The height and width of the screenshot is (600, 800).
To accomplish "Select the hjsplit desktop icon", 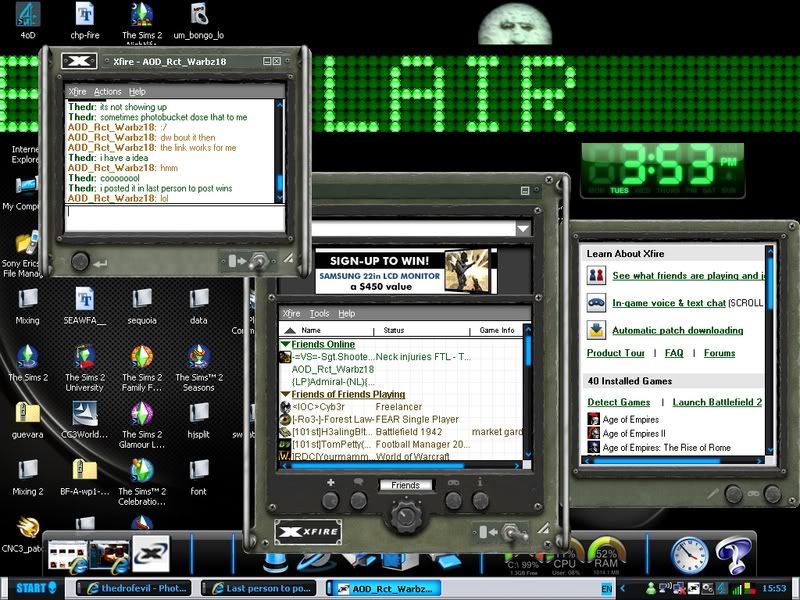I will point(198,420).
